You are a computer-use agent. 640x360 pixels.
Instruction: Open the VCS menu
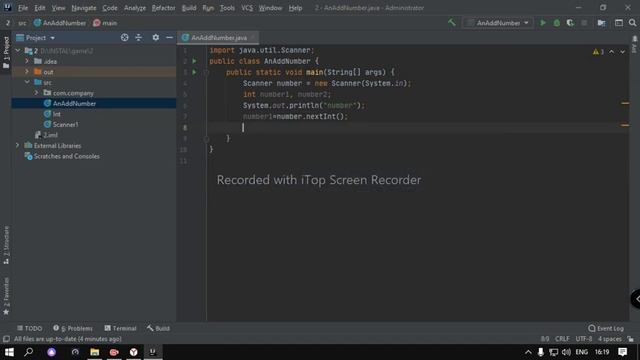point(247,8)
